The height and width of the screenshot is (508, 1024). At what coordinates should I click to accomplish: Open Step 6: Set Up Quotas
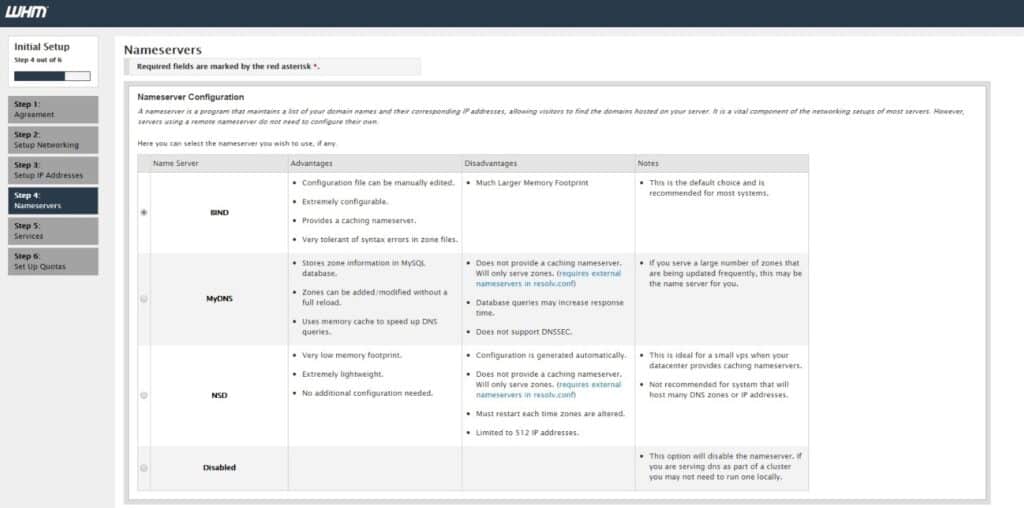coord(54,261)
